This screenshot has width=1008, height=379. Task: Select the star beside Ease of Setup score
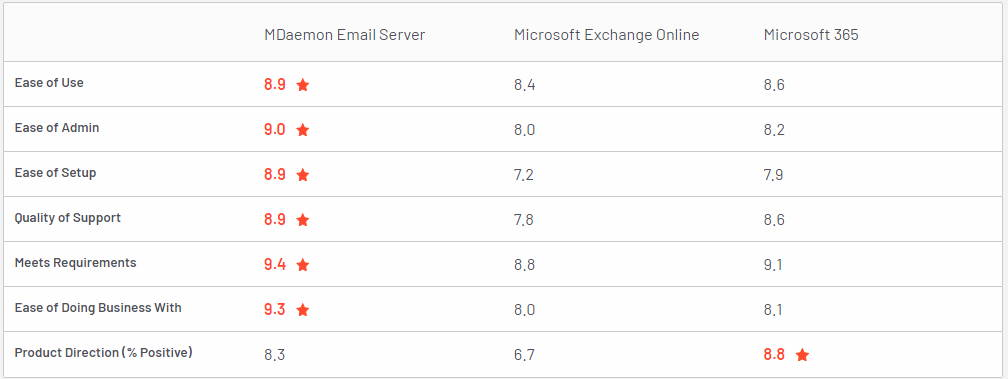point(303,175)
